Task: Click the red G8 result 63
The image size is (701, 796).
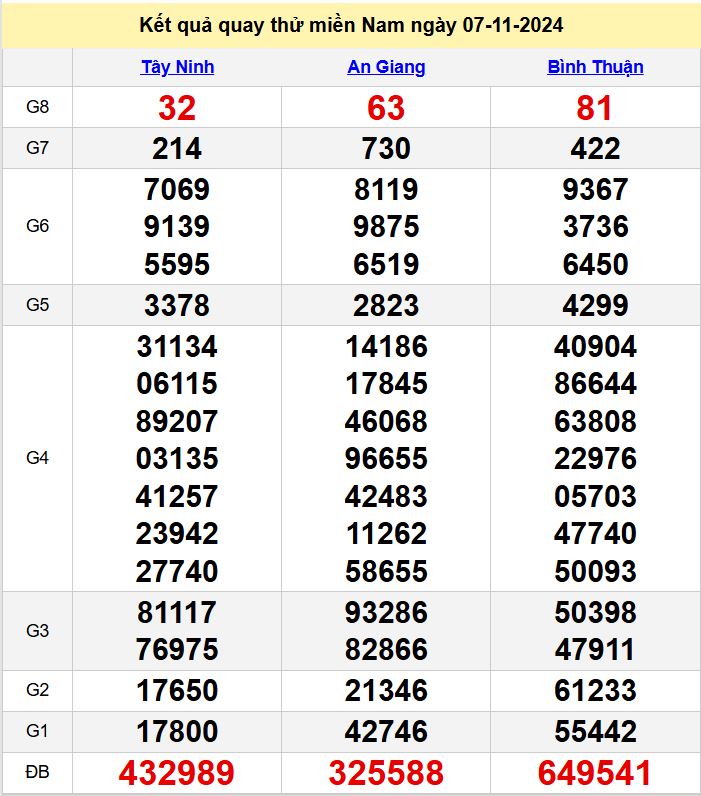Action: coord(386,108)
